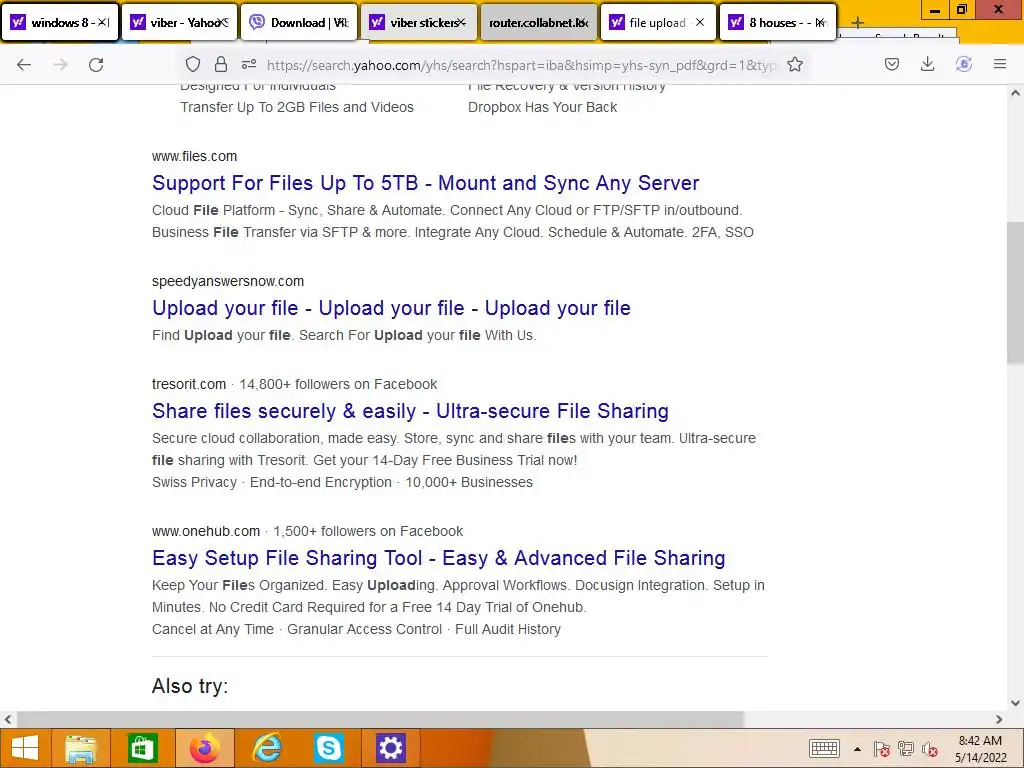The width and height of the screenshot is (1024, 768).
Task: Open the Firefox downloads panel
Action: point(927,64)
